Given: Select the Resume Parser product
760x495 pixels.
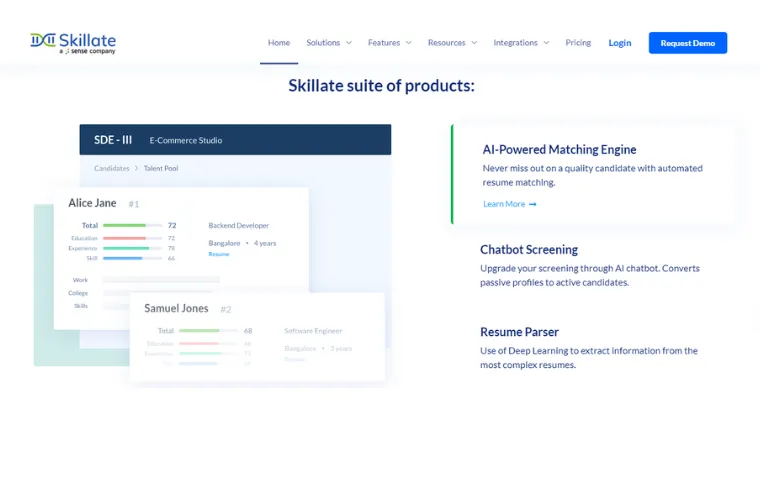Looking at the screenshot, I should click(519, 332).
